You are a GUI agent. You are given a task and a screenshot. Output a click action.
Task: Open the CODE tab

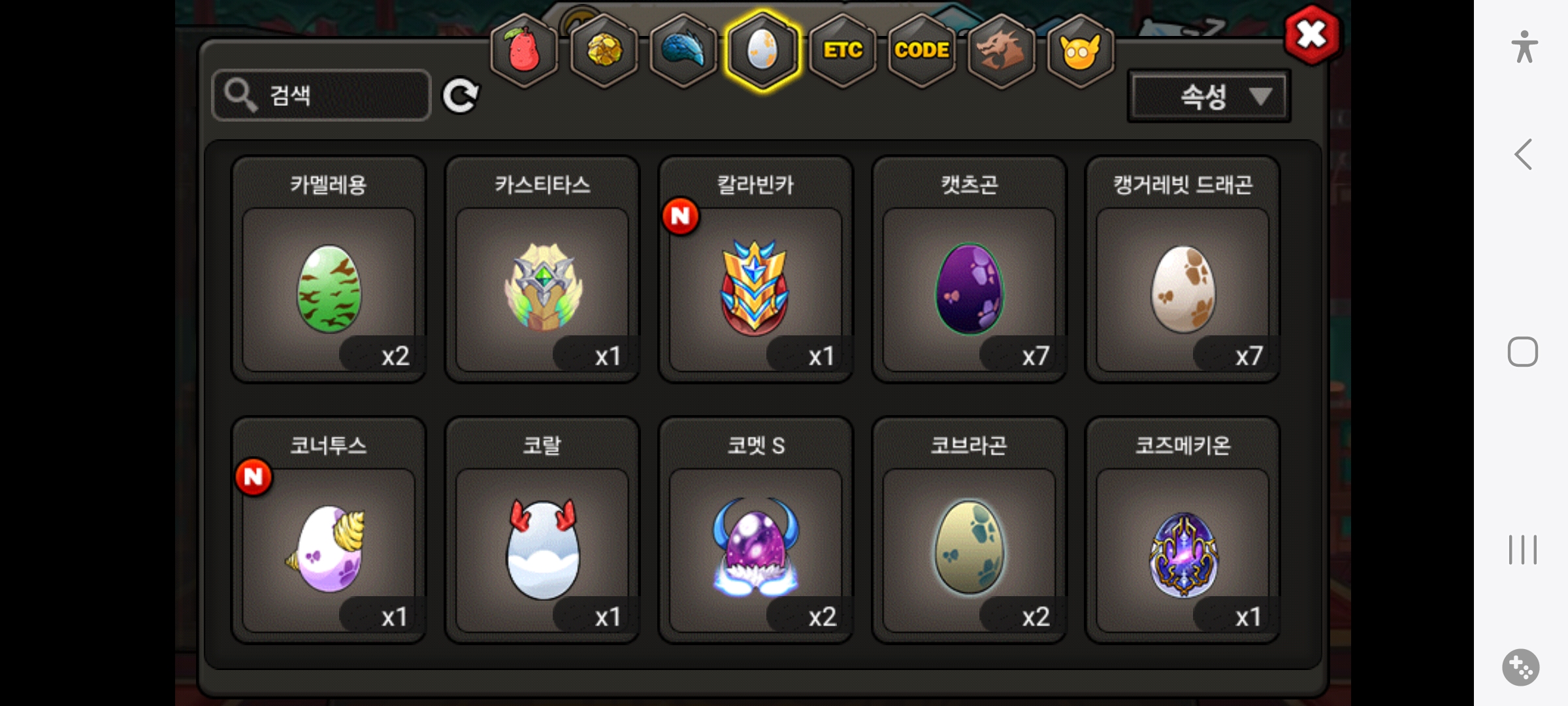pos(922,50)
